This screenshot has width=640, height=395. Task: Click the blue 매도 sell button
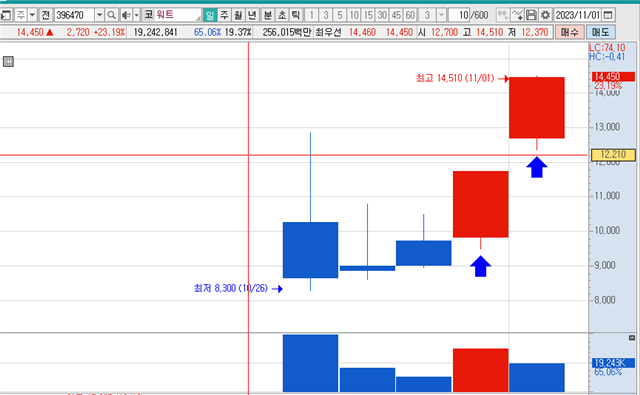[x=600, y=32]
